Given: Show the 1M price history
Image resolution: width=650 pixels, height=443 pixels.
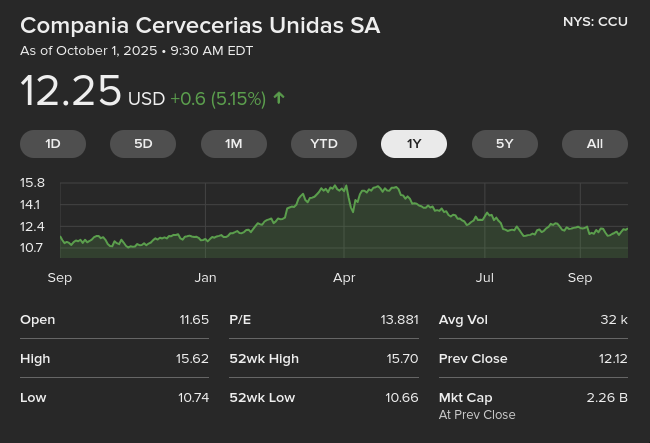Looking at the screenshot, I should coord(234,144).
